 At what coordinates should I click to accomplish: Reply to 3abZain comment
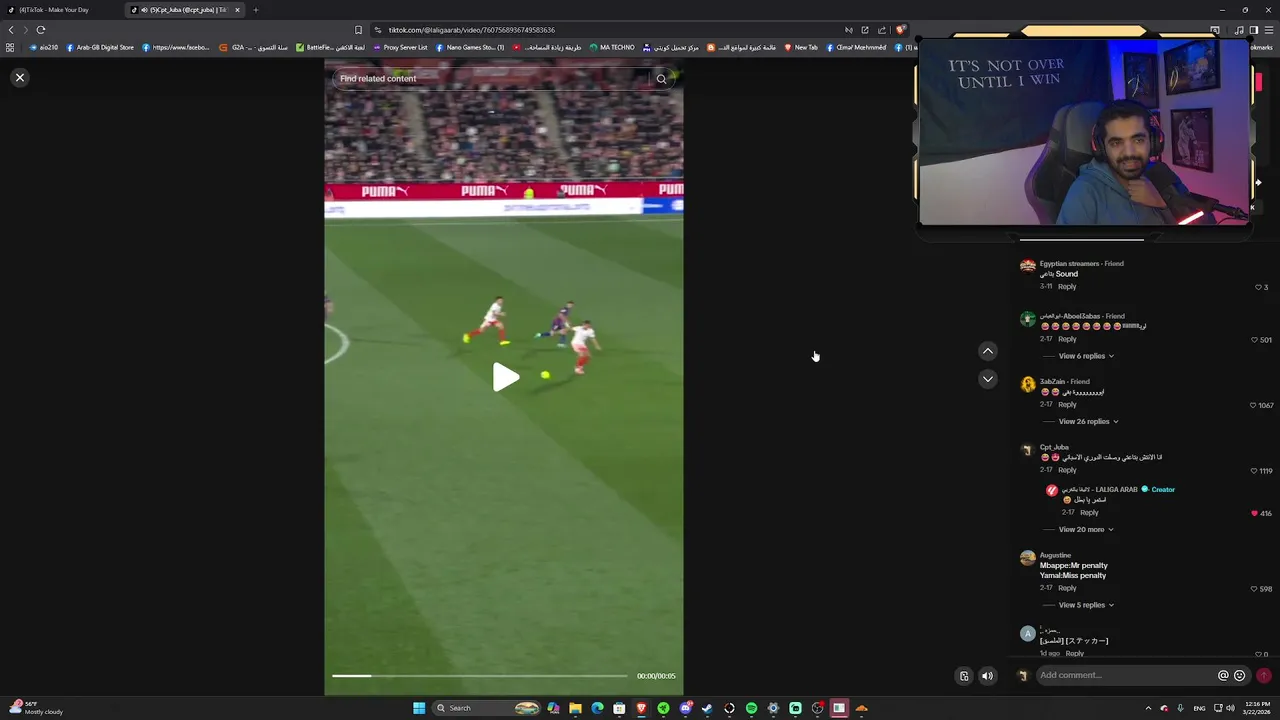click(1067, 404)
